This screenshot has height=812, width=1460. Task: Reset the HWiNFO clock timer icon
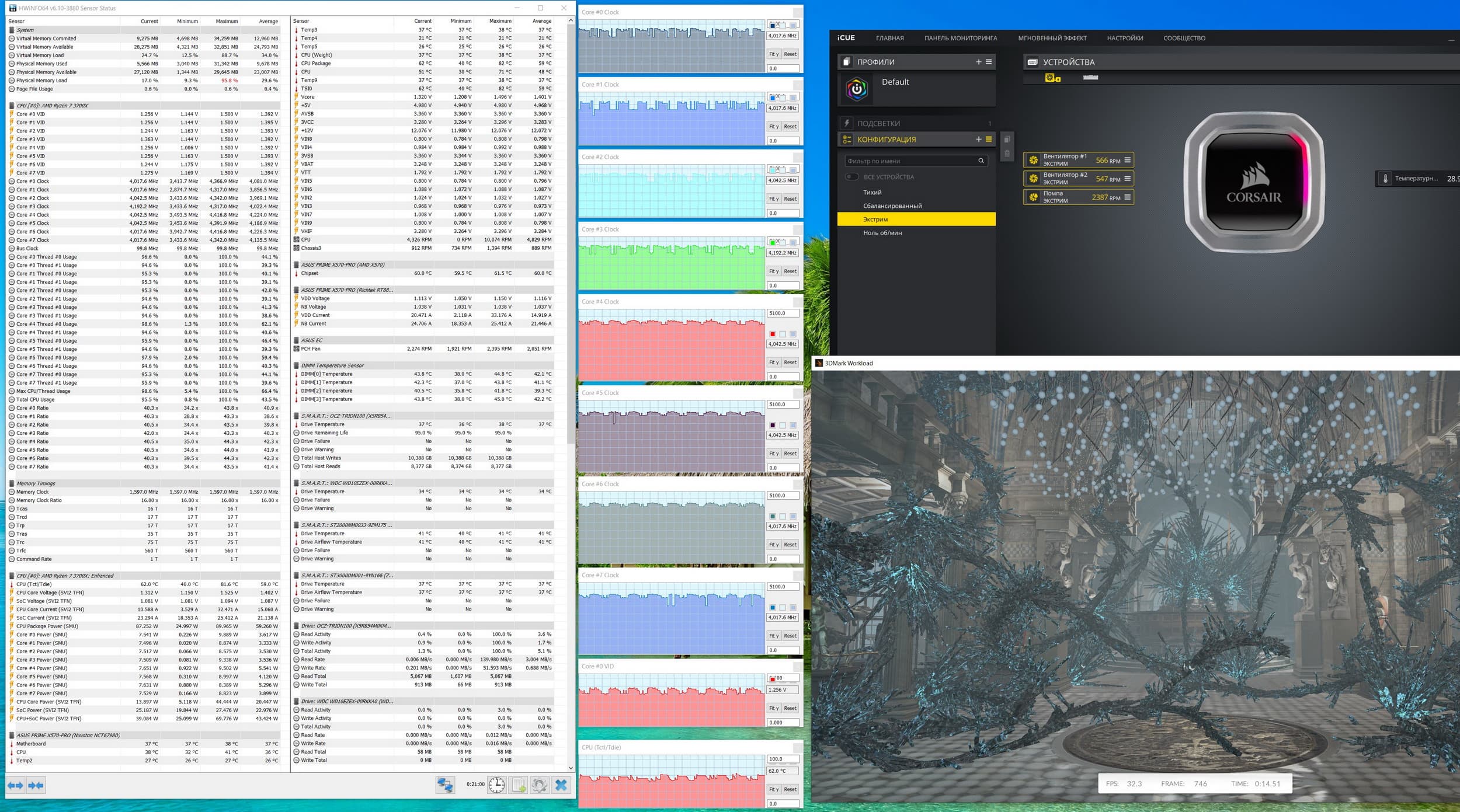coord(497,785)
